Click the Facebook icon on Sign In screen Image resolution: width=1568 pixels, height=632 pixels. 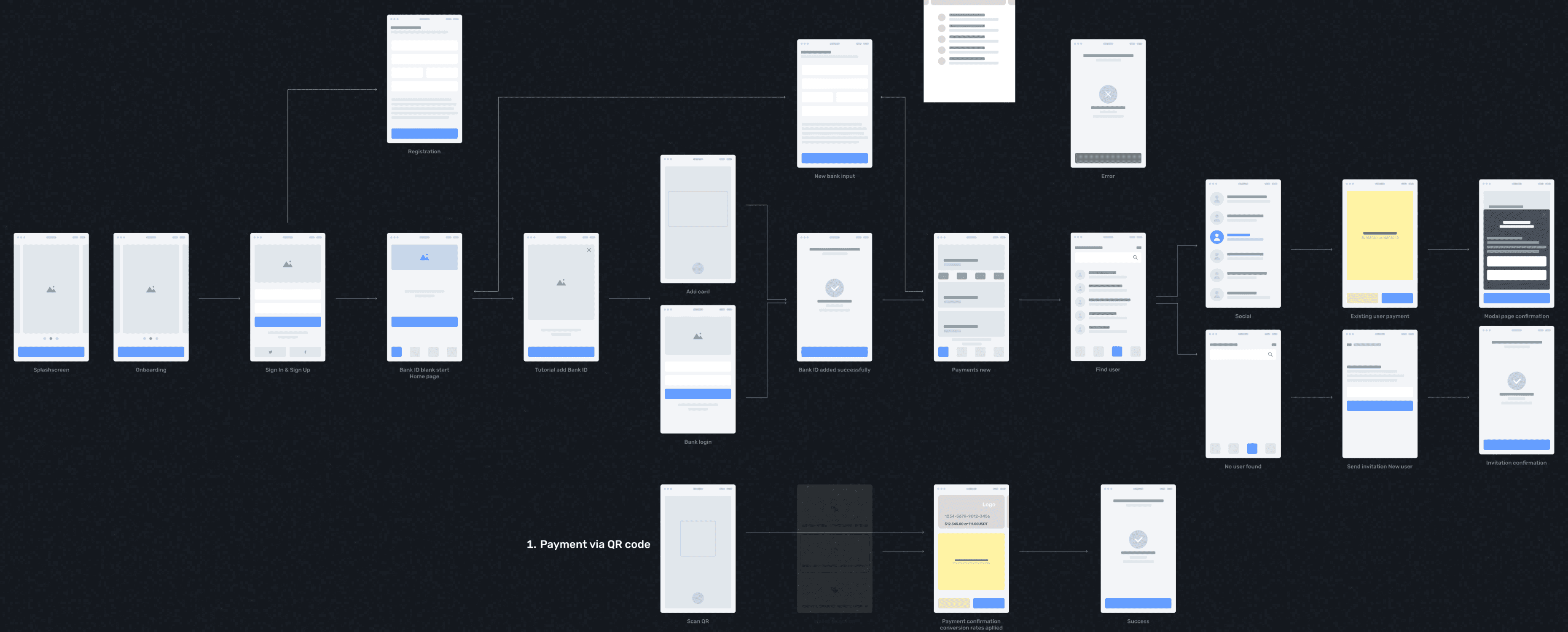[305, 351]
